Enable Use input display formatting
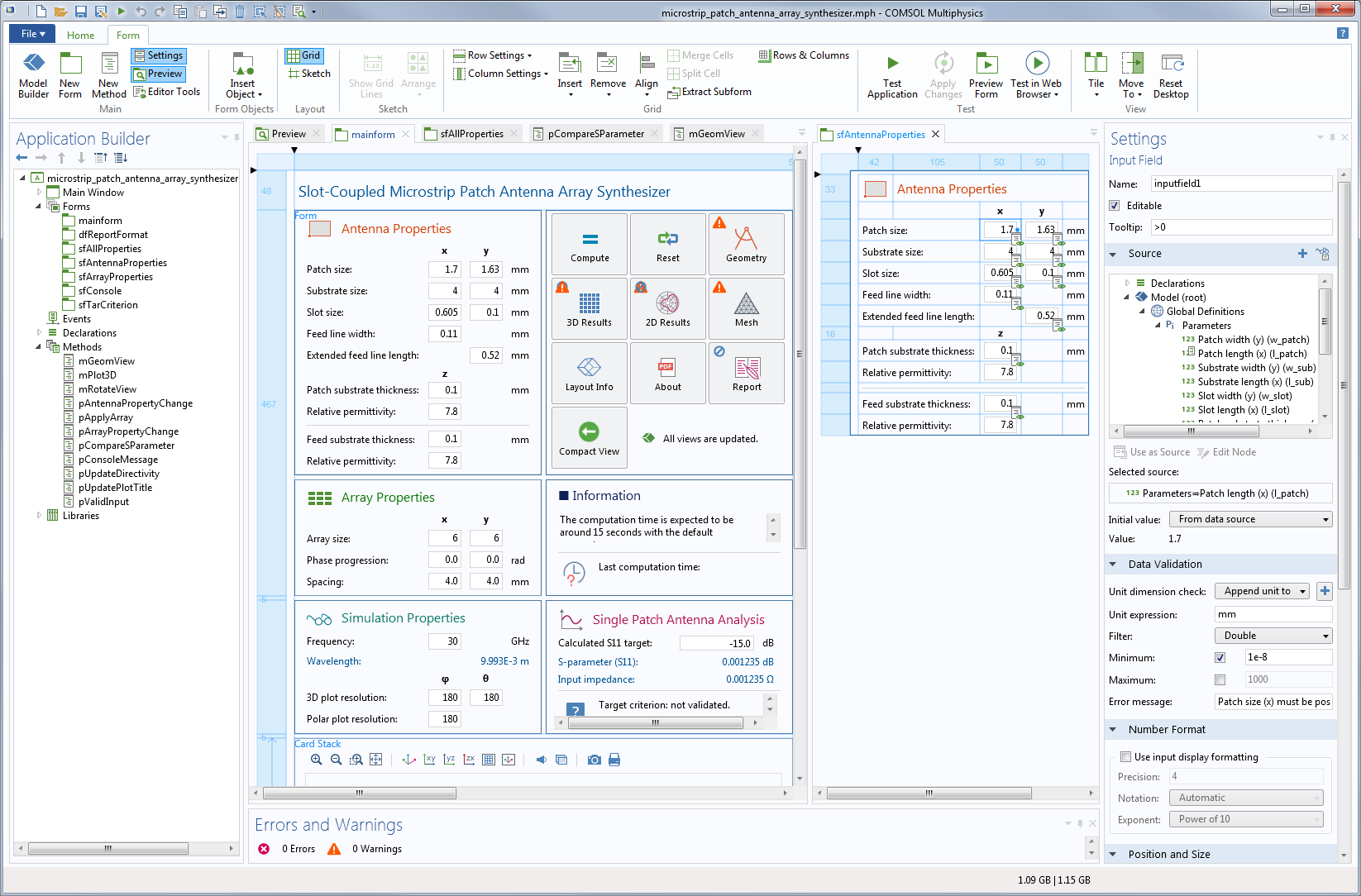The image size is (1361, 896). [x=1125, y=757]
